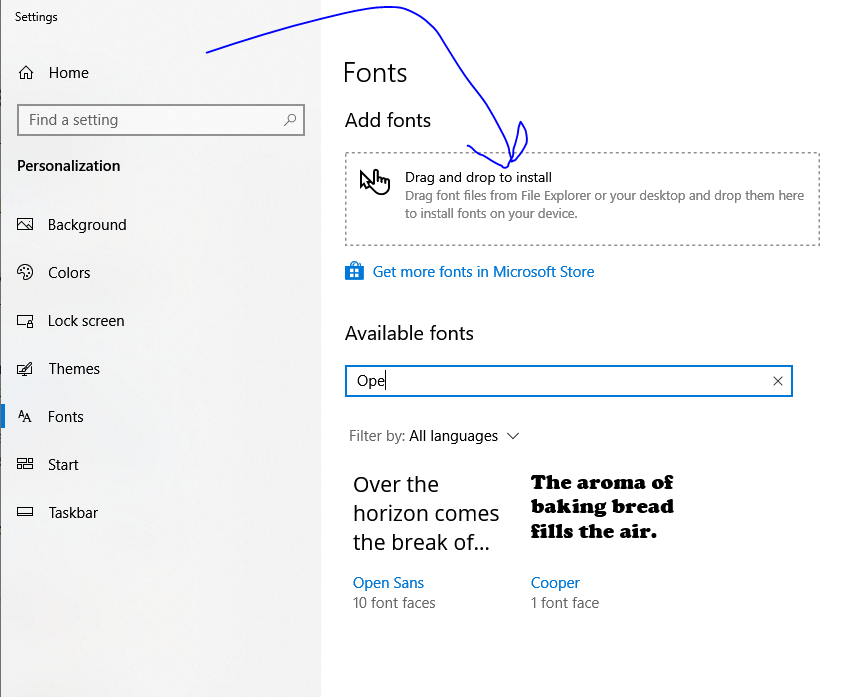
Task: Click the Start tiles icon
Action: click(x=26, y=465)
